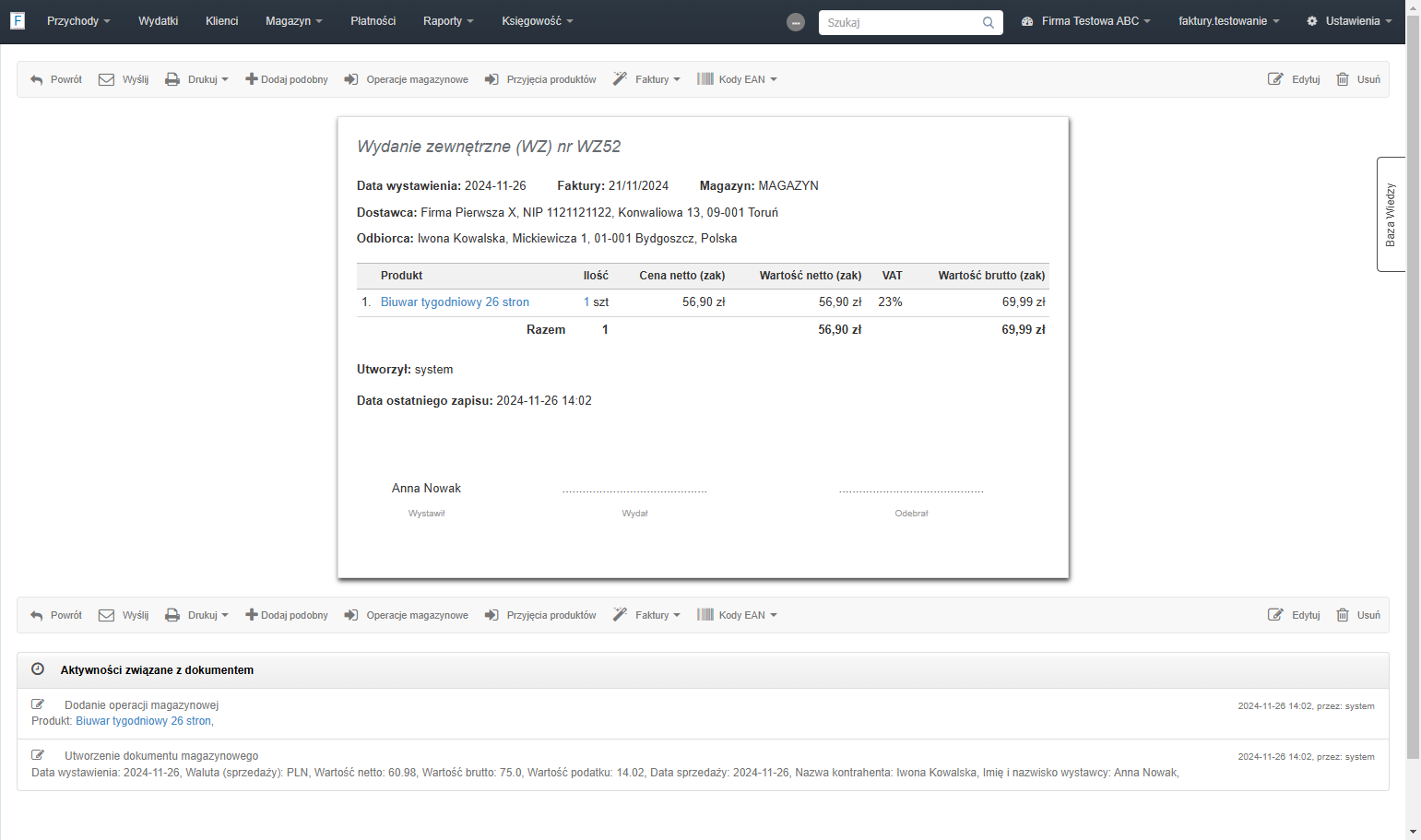Click the magic wand icon of top Faktury

[x=620, y=79]
